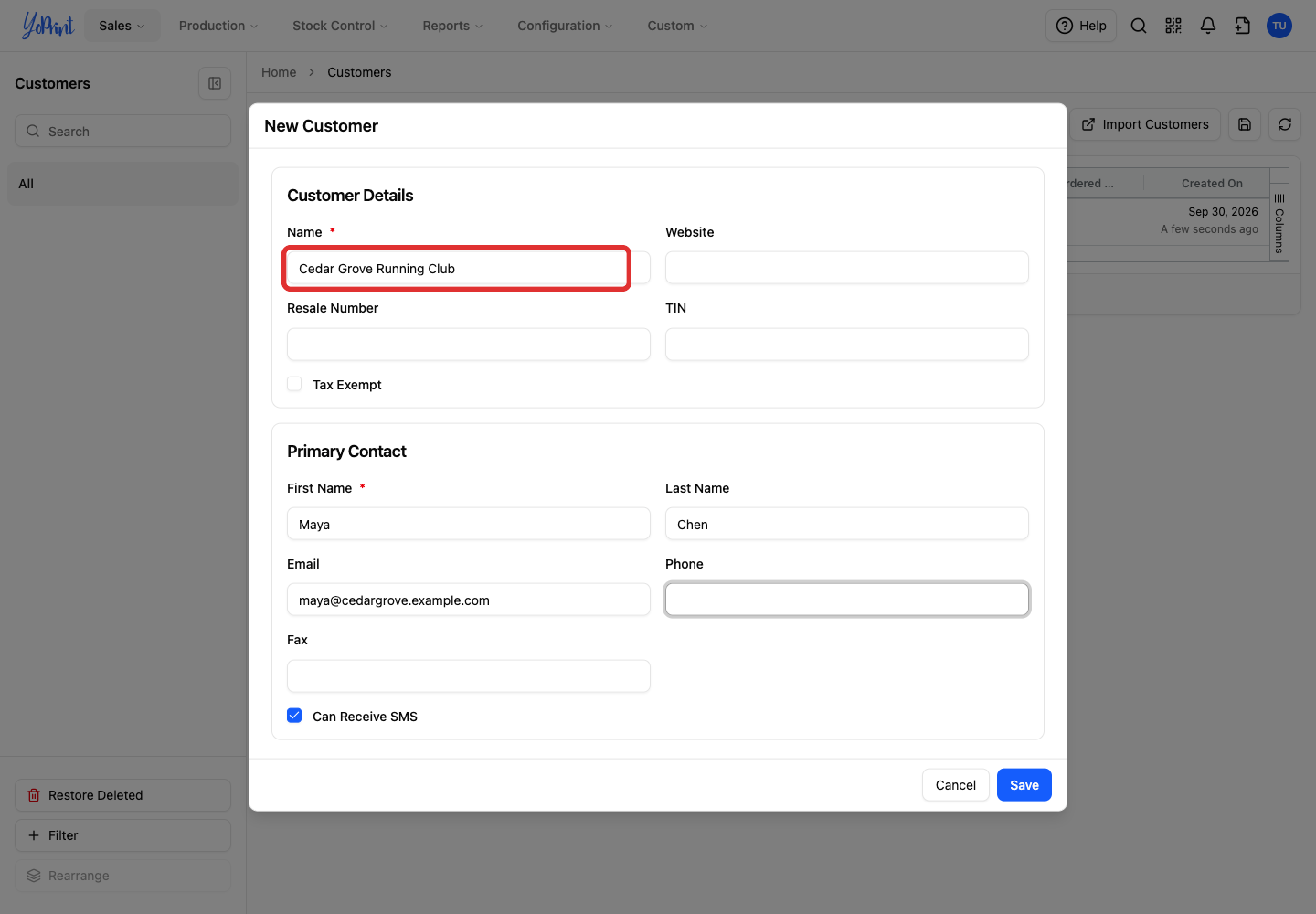Click the save view disk icon

[1245, 124]
